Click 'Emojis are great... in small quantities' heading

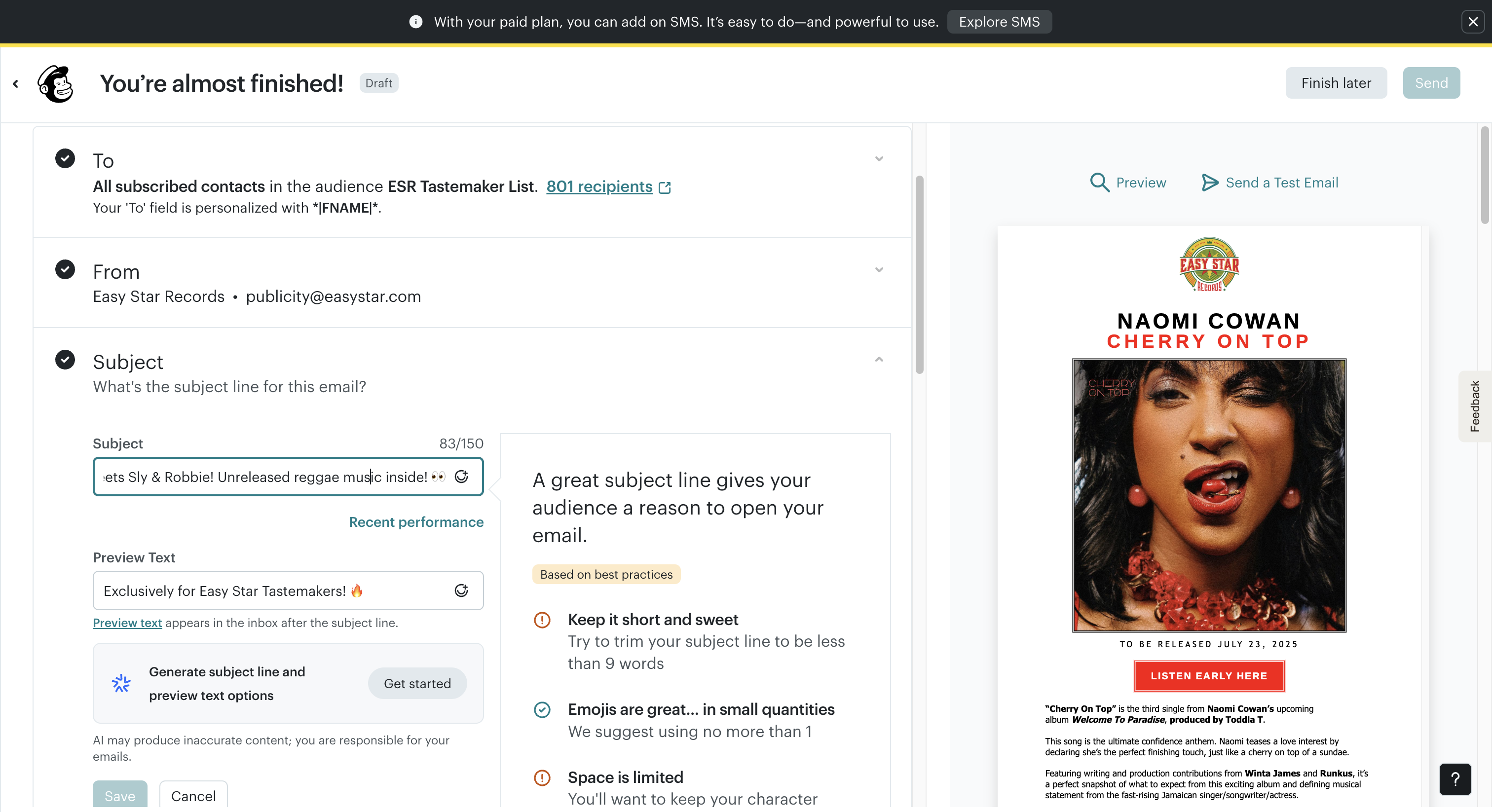[x=701, y=709]
